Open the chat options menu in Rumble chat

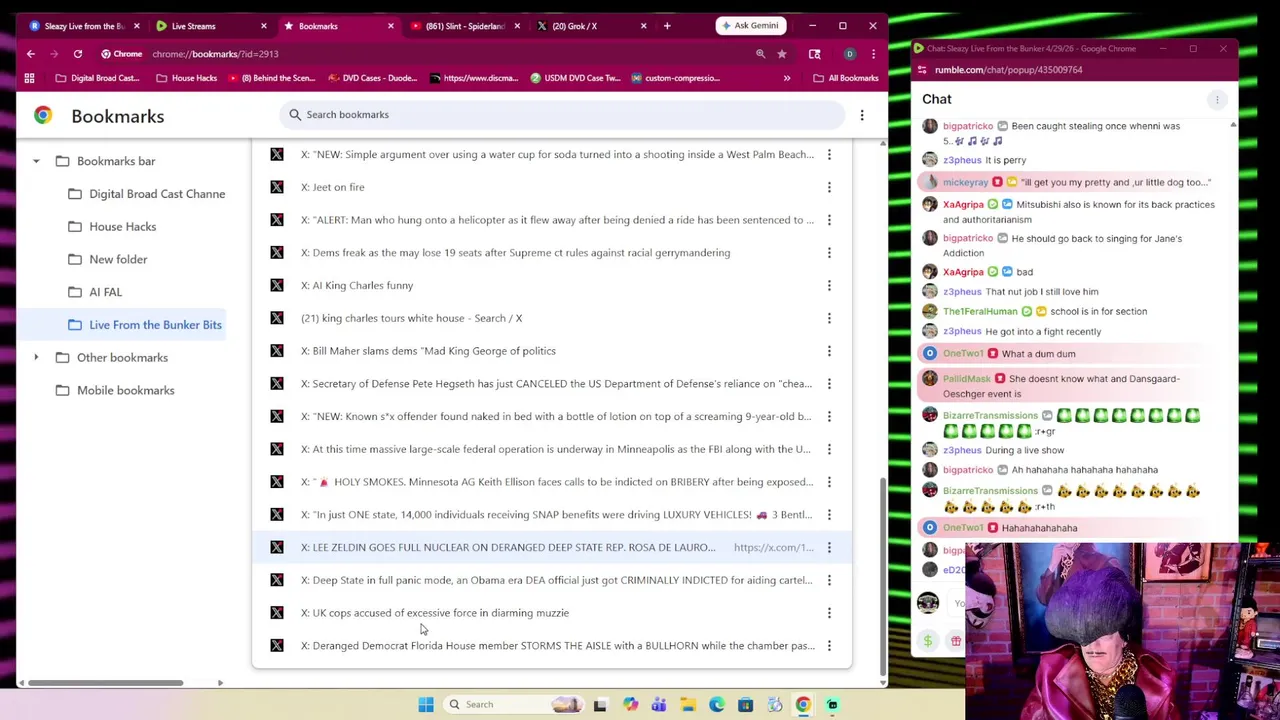pos(1217,99)
